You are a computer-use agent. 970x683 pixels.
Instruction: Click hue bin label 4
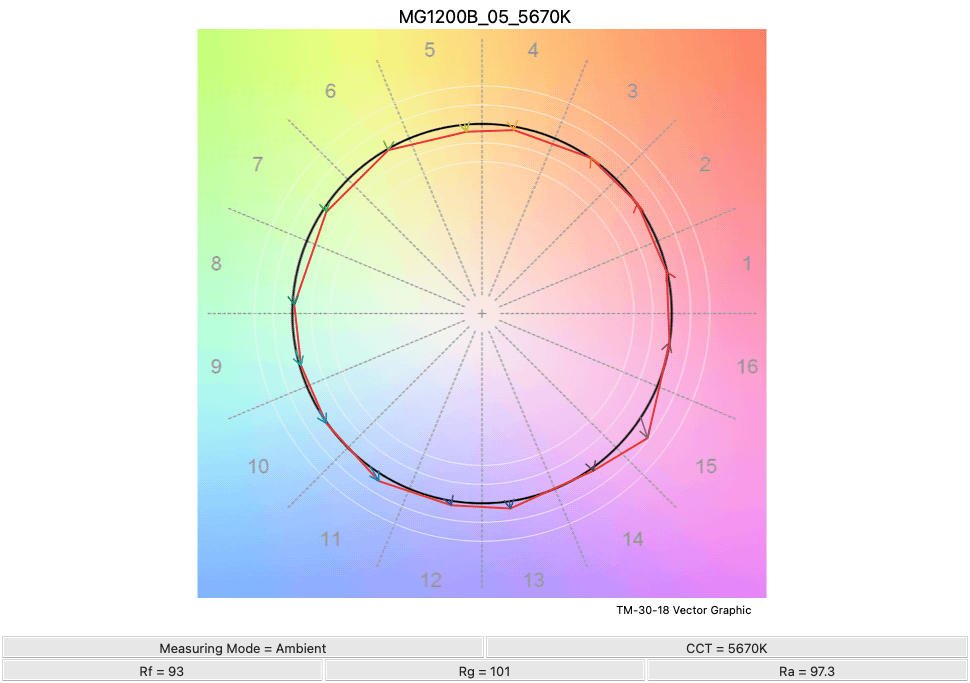(x=533, y=50)
